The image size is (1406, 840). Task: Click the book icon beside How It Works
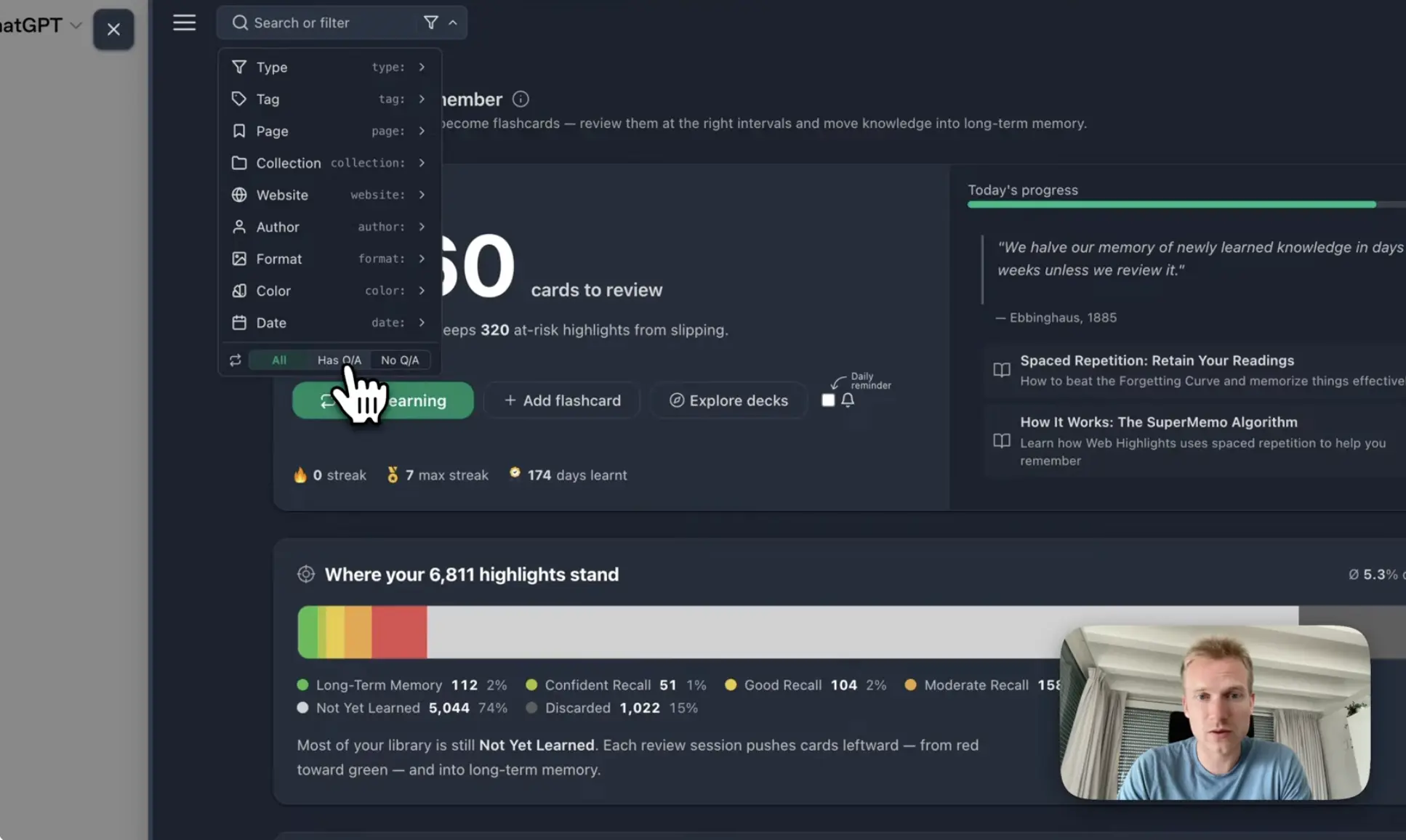click(1002, 440)
